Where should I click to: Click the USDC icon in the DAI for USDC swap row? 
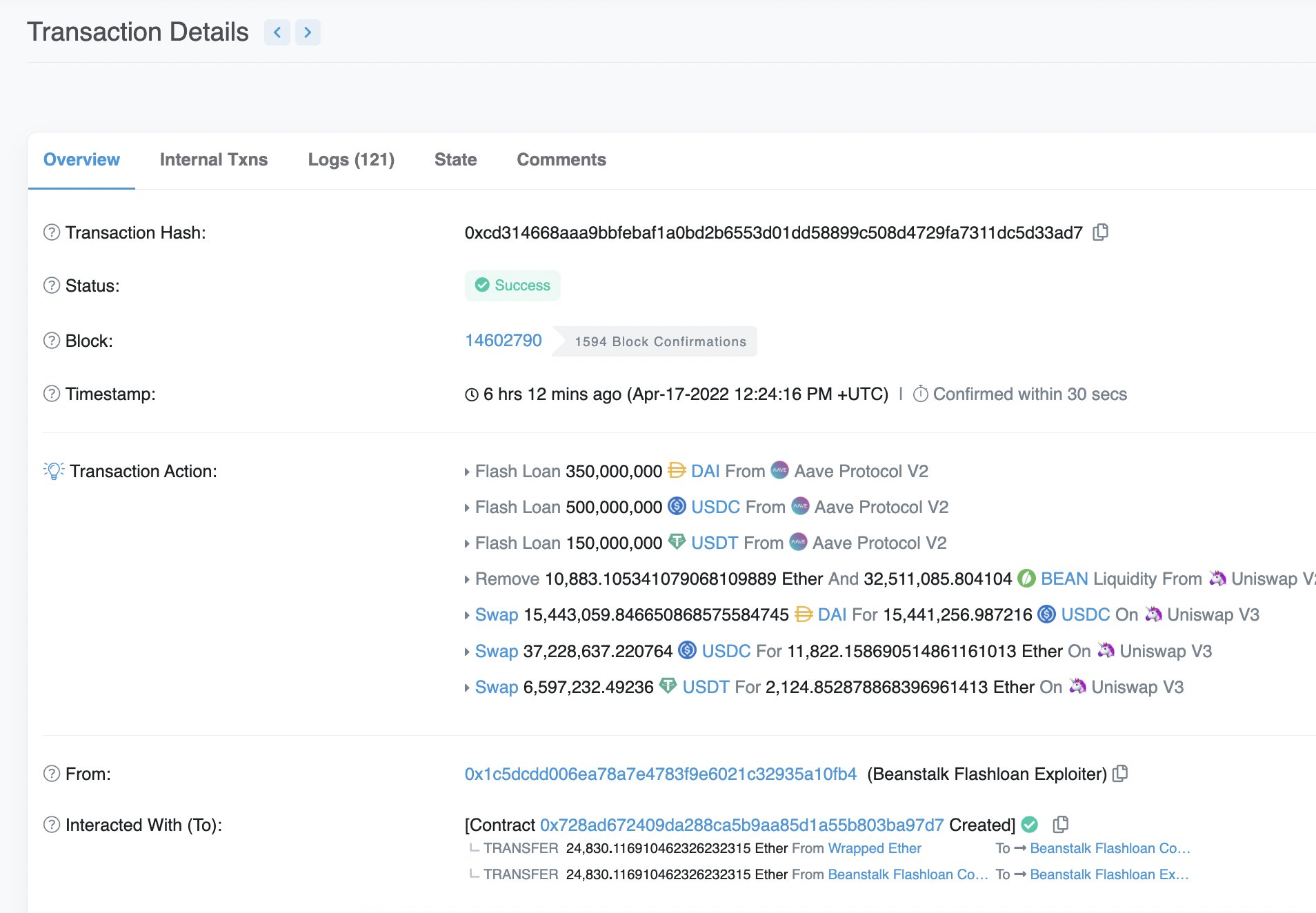click(x=1046, y=614)
